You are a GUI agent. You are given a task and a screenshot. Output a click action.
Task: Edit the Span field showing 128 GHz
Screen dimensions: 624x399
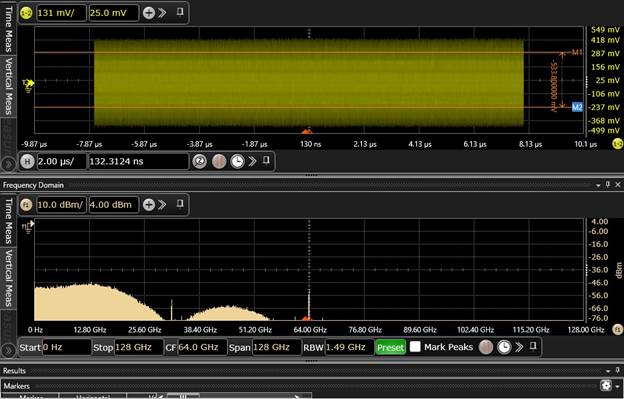[x=277, y=347]
